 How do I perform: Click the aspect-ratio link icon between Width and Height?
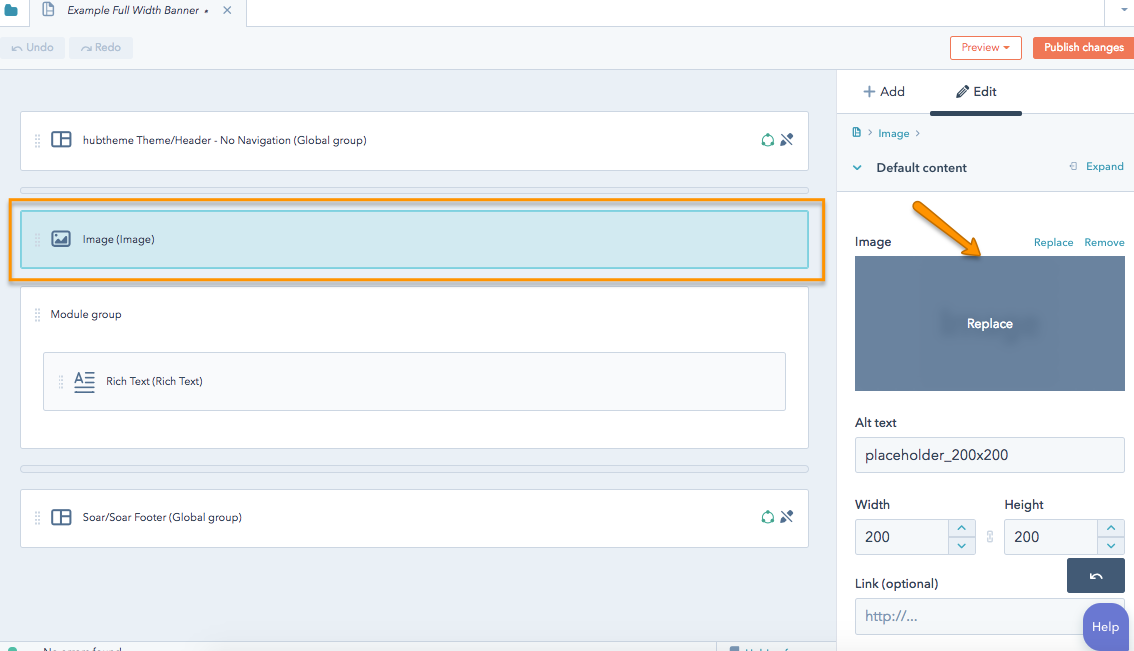point(989,537)
